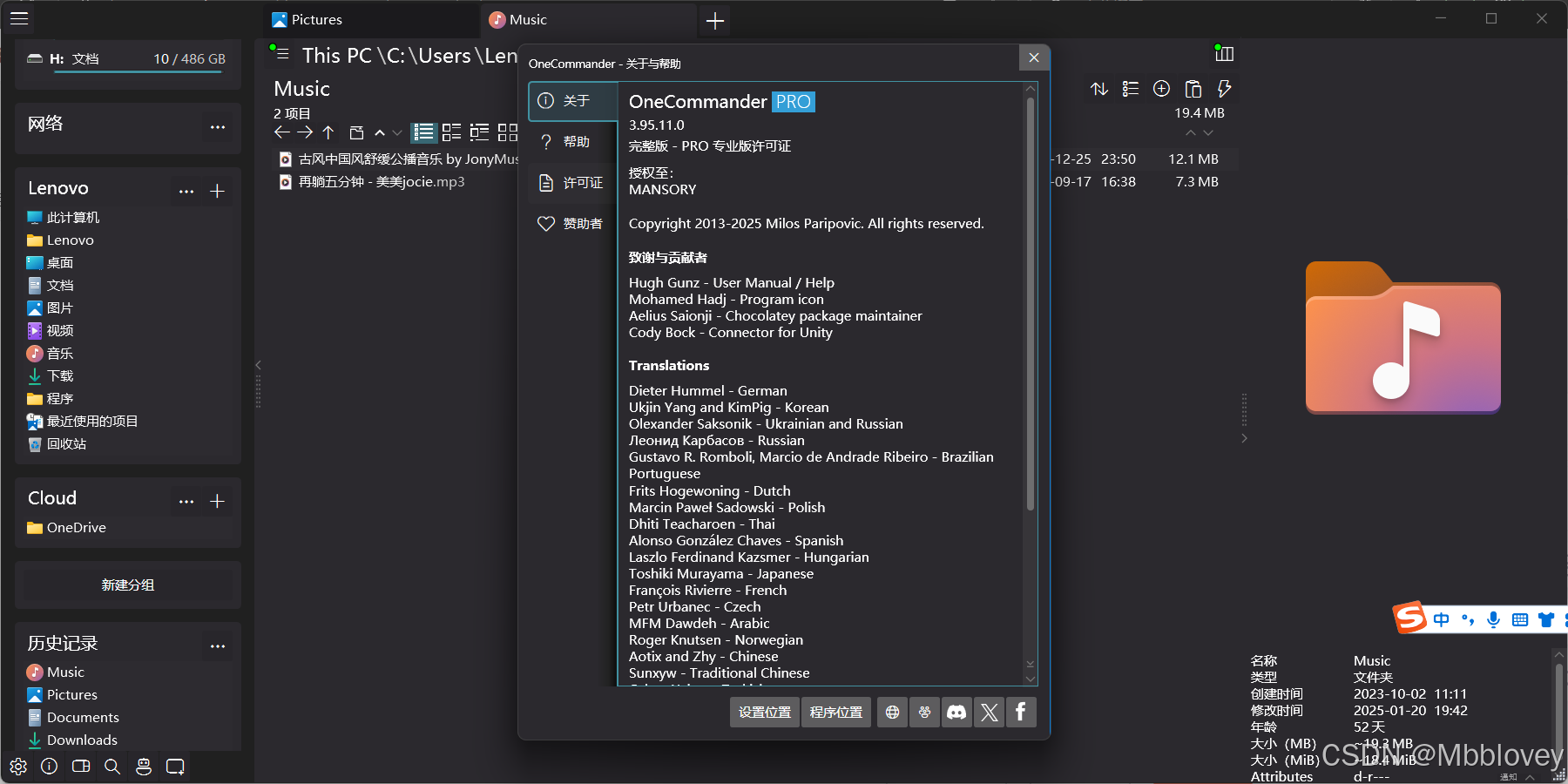Click the paste clipboard icon
The image size is (1568, 784).
1193,89
